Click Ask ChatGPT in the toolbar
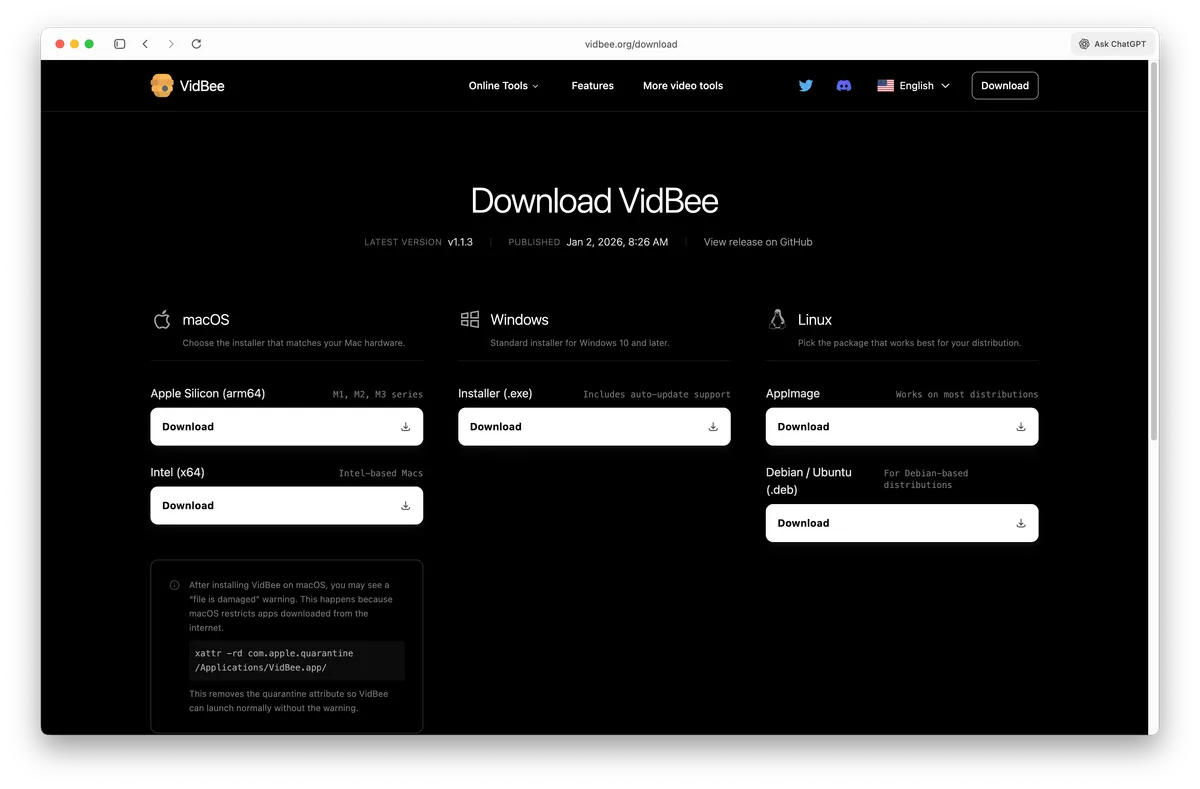Image resolution: width=1200 pixels, height=789 pixels. pos(1112,43)
